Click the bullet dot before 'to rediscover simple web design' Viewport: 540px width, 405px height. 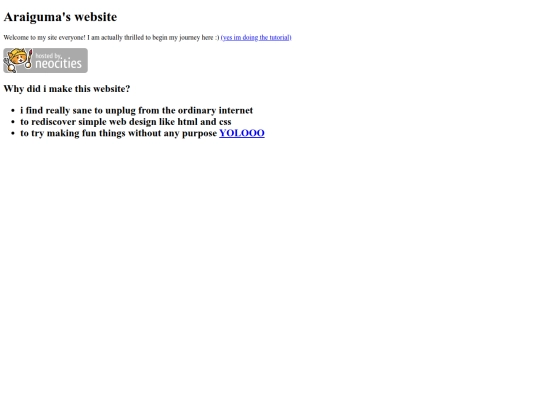(x=13, y=122)
